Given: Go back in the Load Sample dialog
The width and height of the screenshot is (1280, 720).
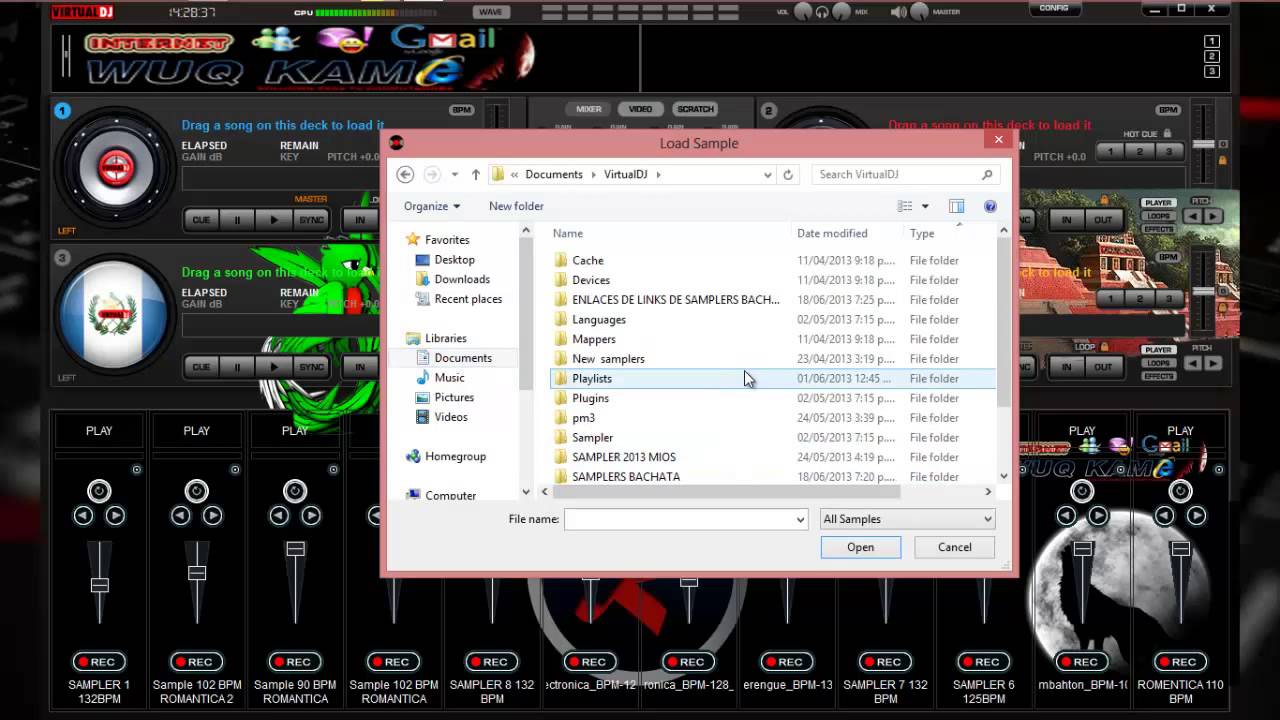Looking at the screenshot, I should point(405,174).
